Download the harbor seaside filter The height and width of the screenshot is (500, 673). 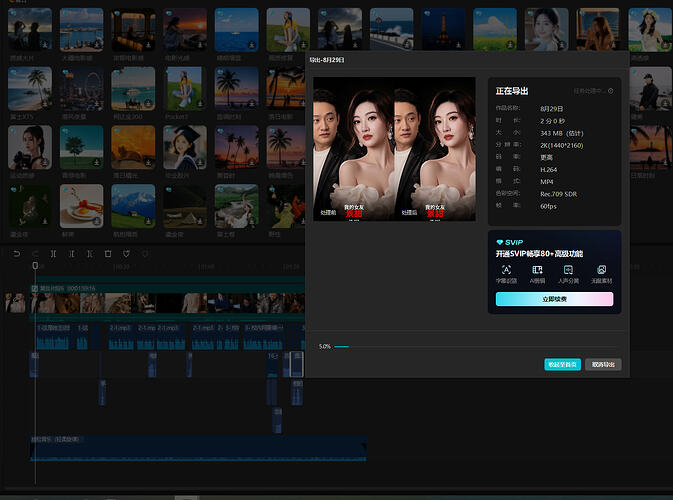coord(97,45)
